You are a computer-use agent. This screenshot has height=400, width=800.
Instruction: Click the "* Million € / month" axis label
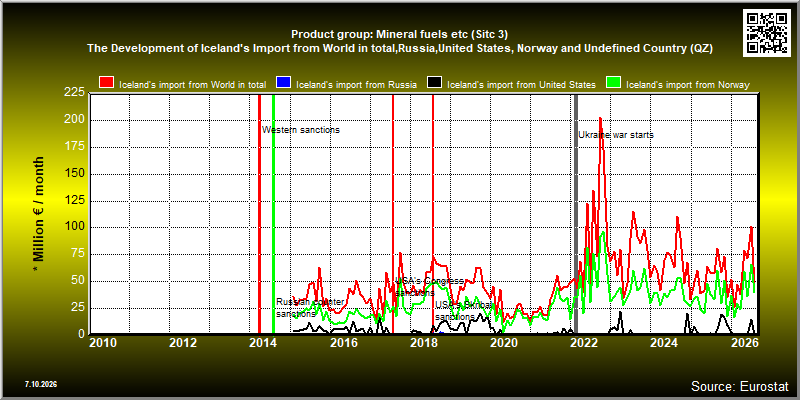pyautogui.click(x=39, y=214)
